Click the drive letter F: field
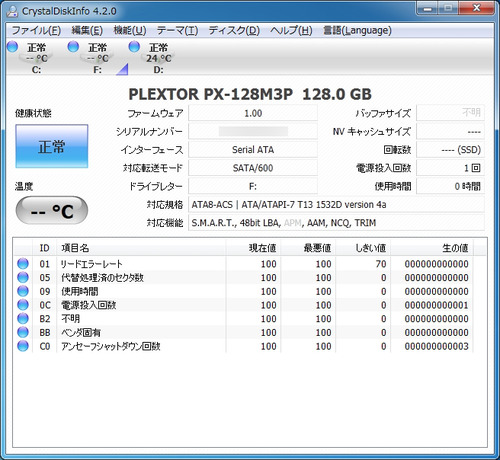Viewport: 500px width, 460px height. (x=253, y=186)
